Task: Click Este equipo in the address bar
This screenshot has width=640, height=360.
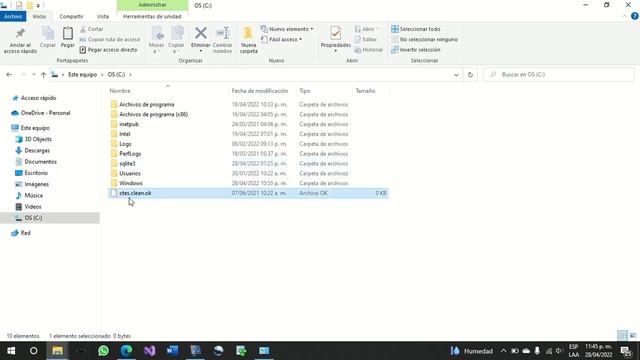Action: point(82,75)
